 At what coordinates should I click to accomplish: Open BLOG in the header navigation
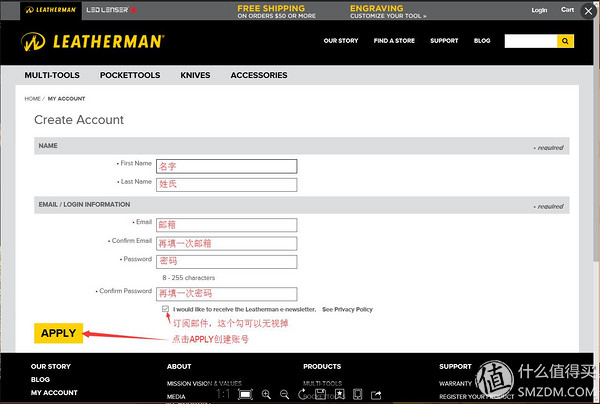(482, 41)
